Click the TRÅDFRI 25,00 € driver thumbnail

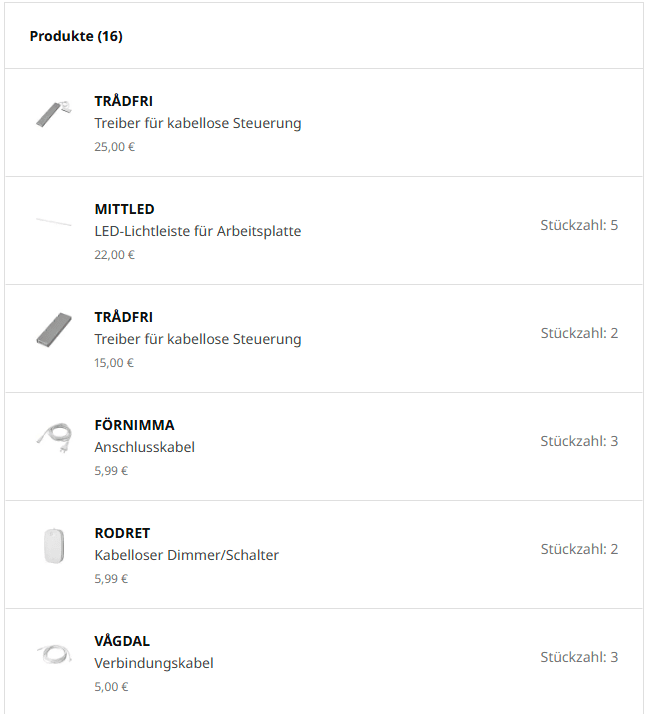tap(54, 114)
